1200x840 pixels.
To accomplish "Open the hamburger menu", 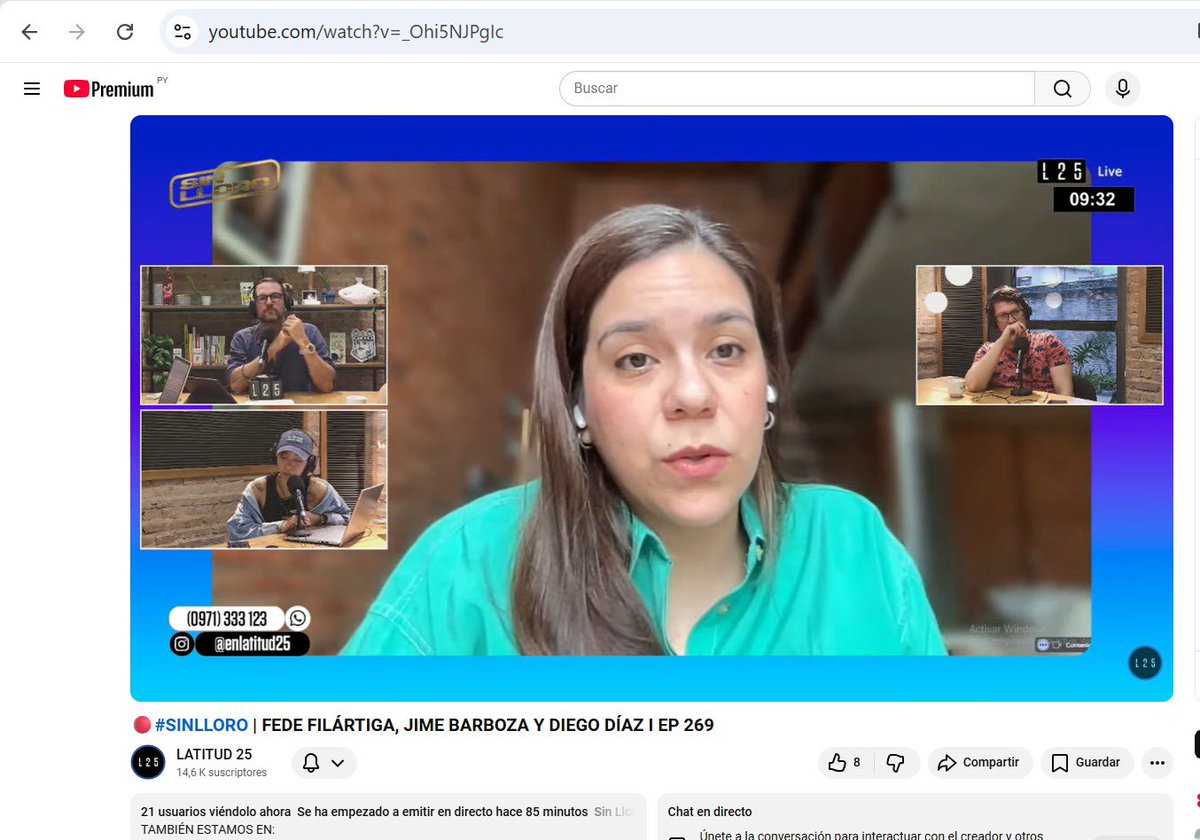I will (31, 88).
